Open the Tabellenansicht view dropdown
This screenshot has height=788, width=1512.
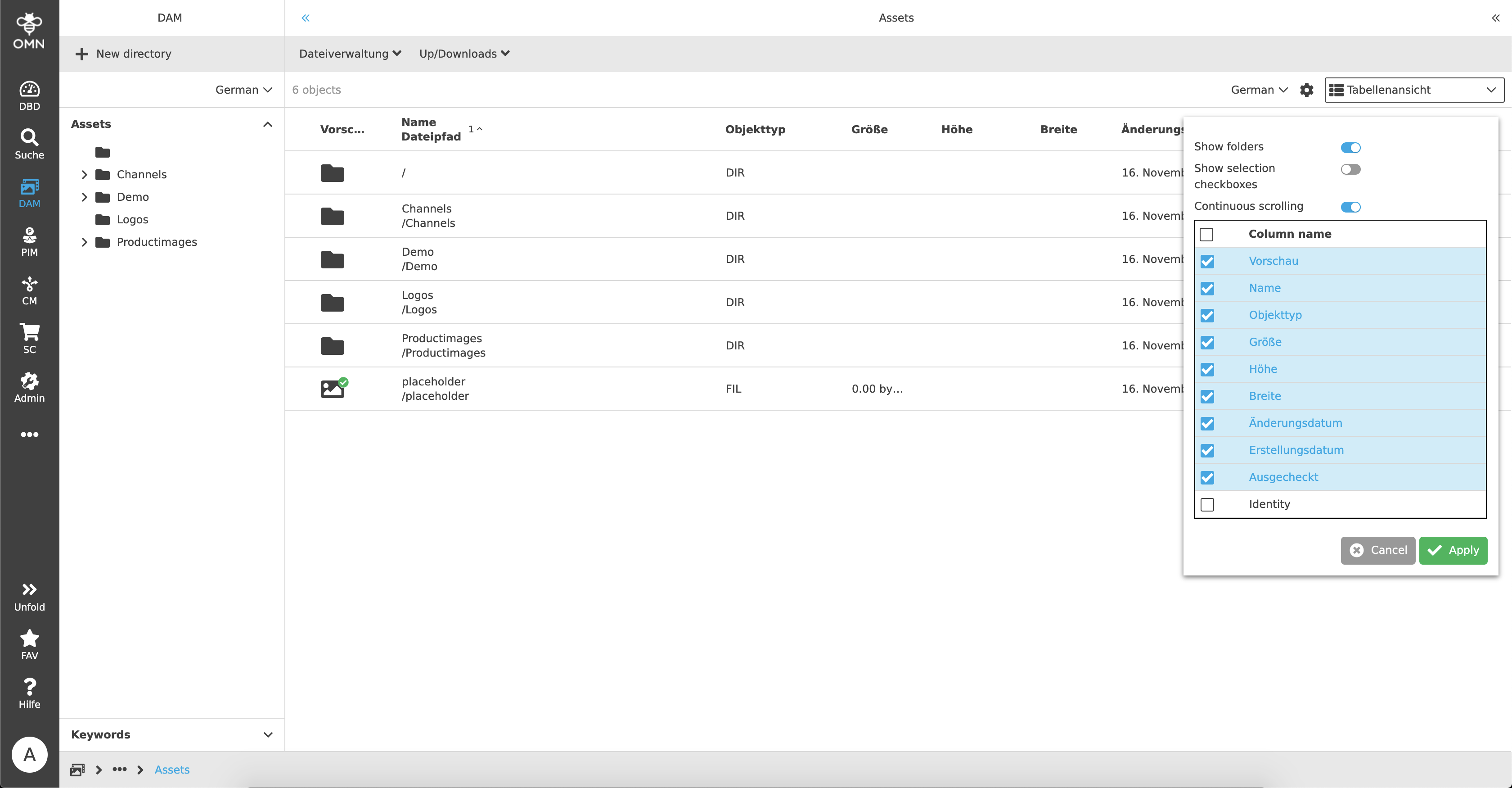pos(1413,89)
